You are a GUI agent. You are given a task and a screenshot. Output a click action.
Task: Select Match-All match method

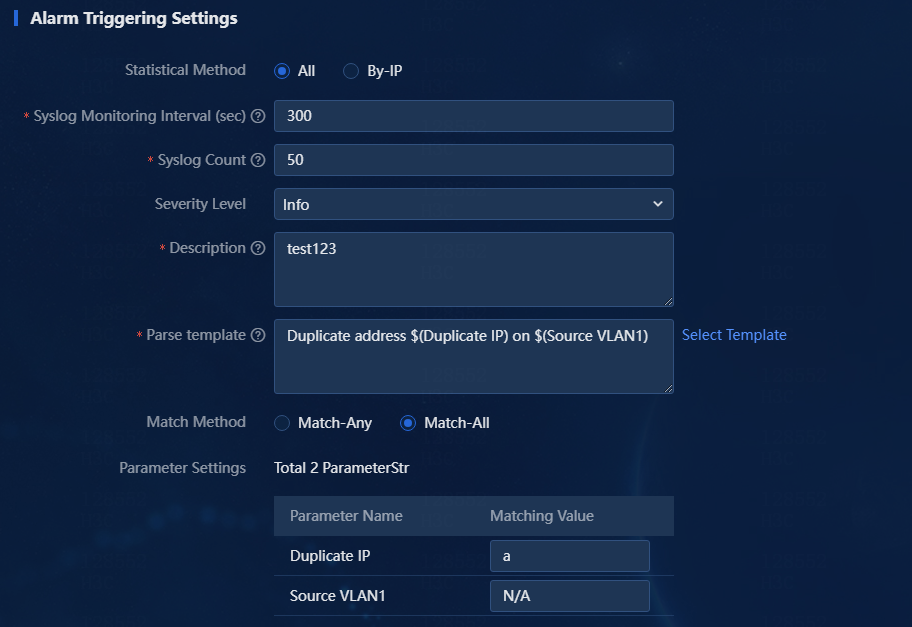(x=408, y=423)
